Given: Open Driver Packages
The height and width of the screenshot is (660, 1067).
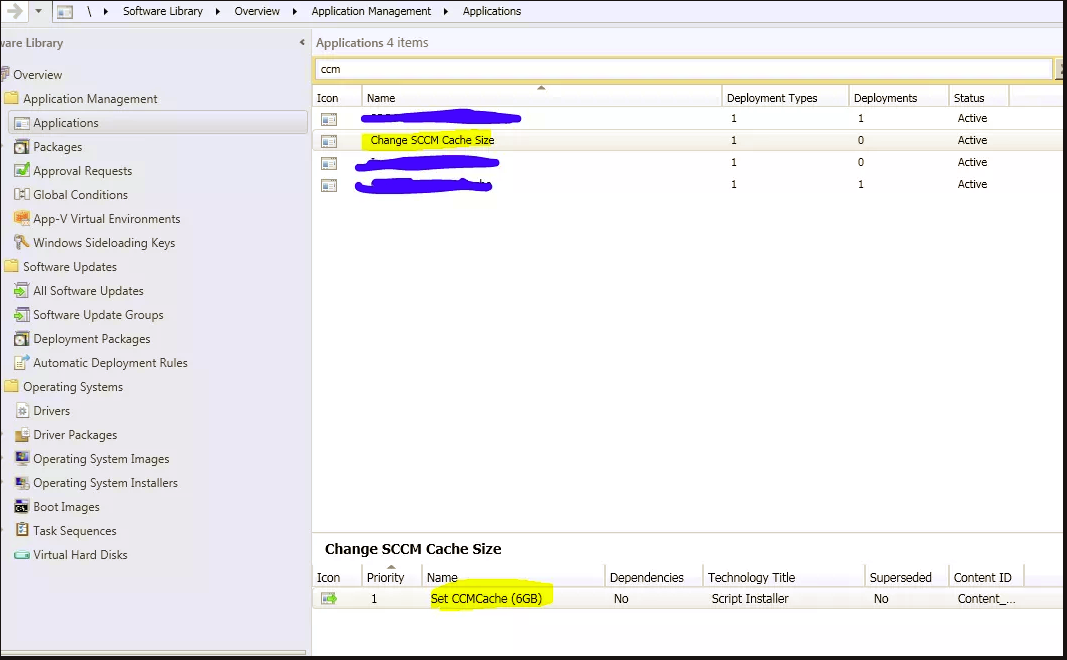Looking at the screenshot, I should [x=75, y=435].
